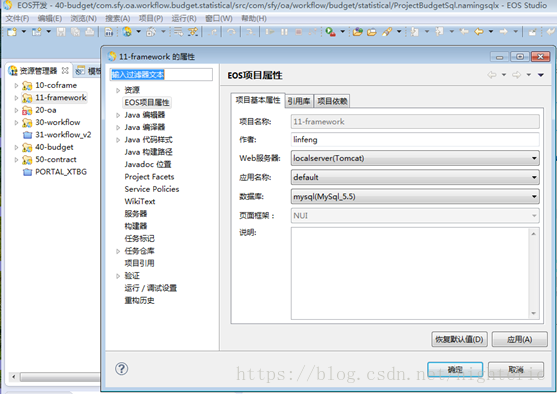Click the search flashlight toolbar icon
The width and height of the screenshot is (557, 394).
tap(386, 32)
